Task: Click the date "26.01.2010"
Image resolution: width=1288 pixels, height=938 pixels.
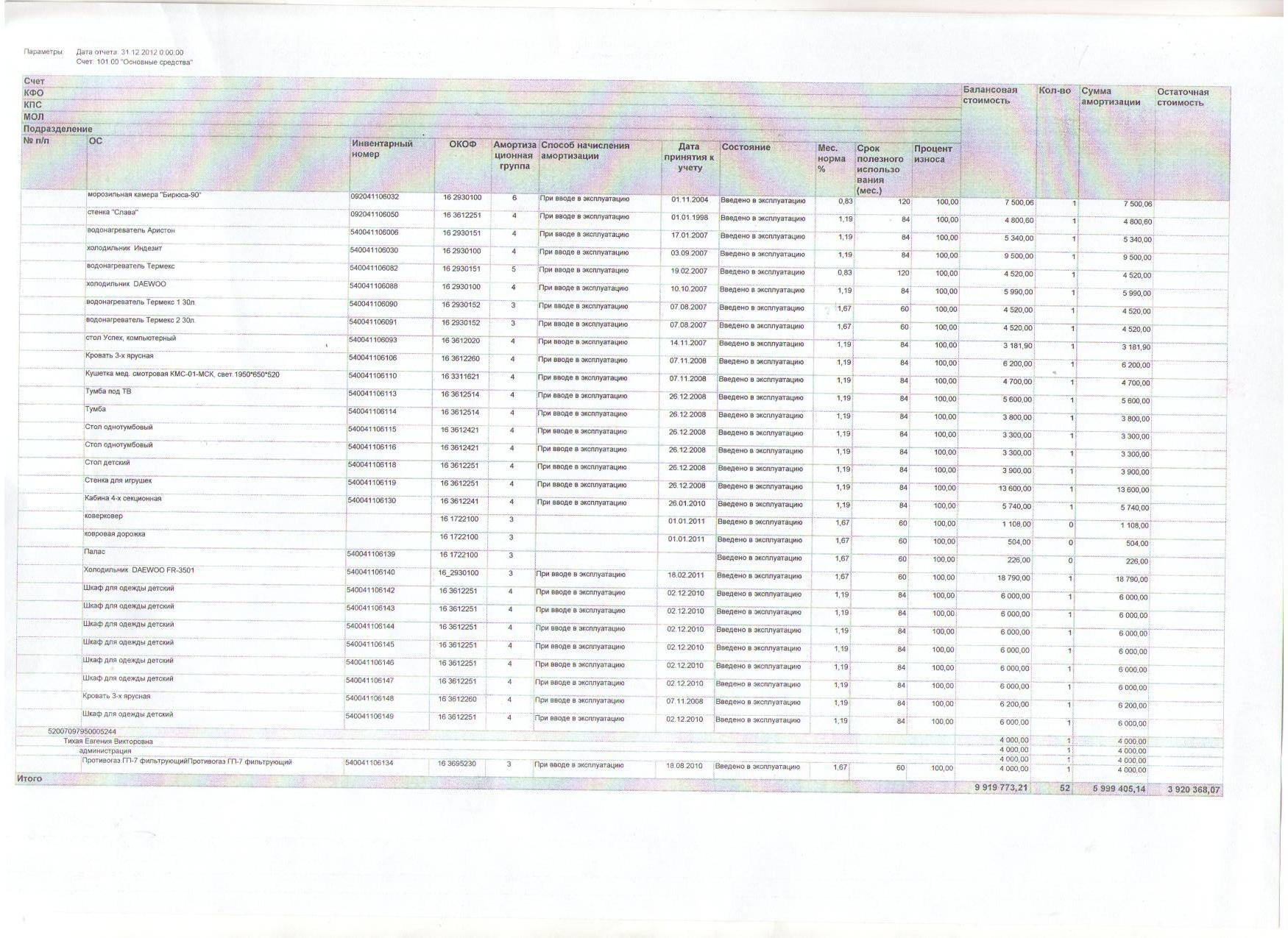Action: pyautogui.click(x=687, y=504)
